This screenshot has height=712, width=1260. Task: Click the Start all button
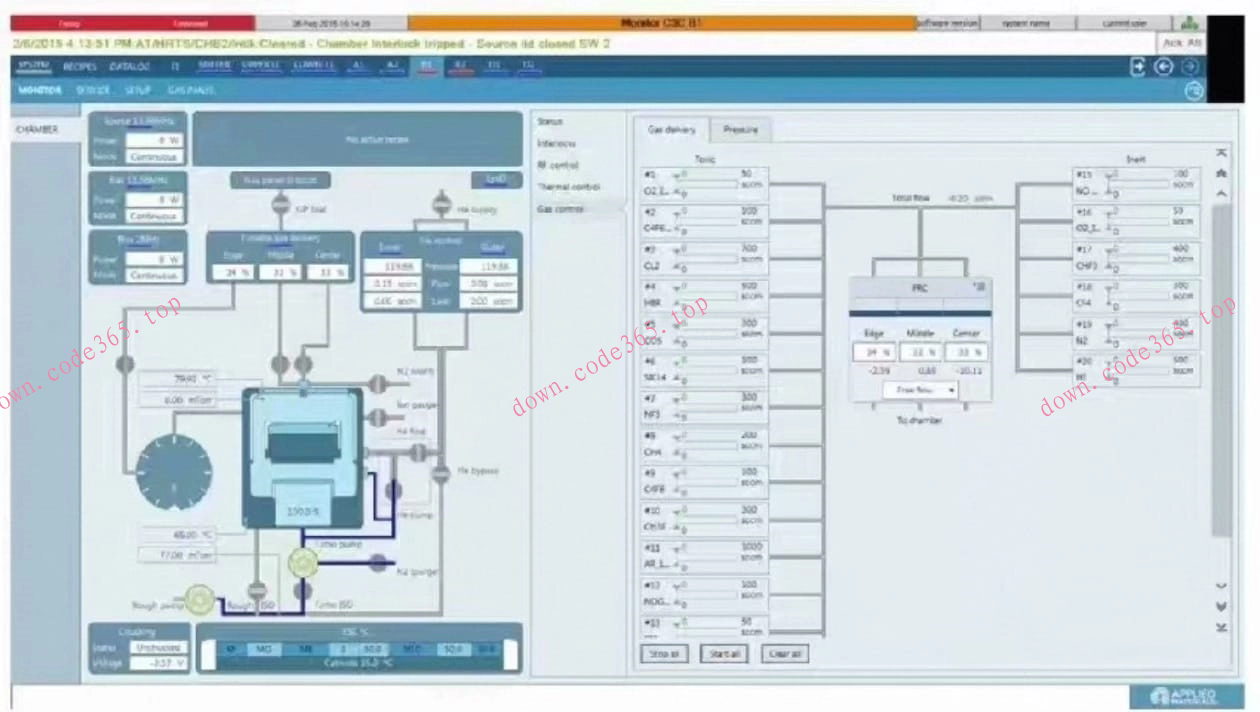point(723,654)
